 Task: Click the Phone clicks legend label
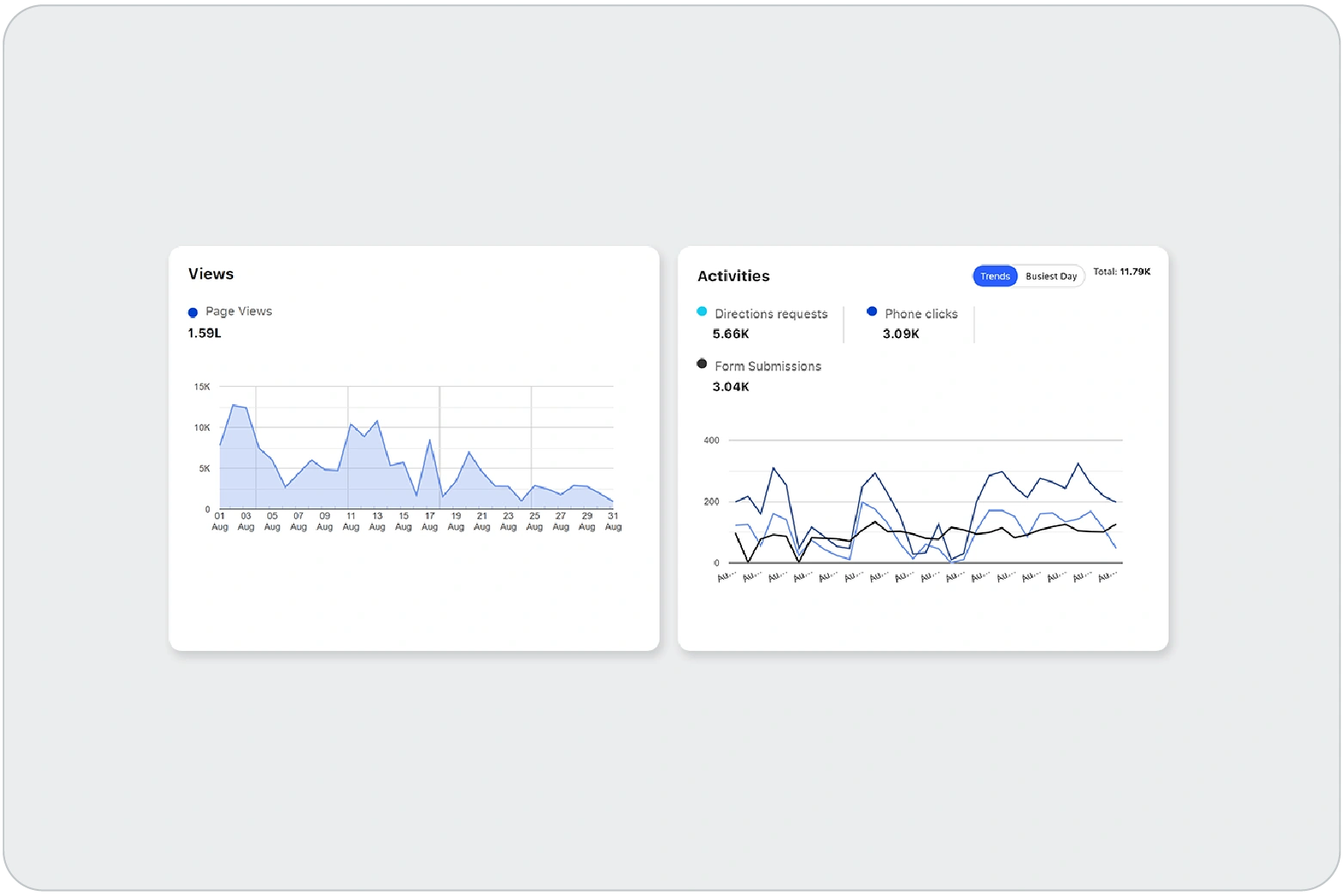click(921, 314)
